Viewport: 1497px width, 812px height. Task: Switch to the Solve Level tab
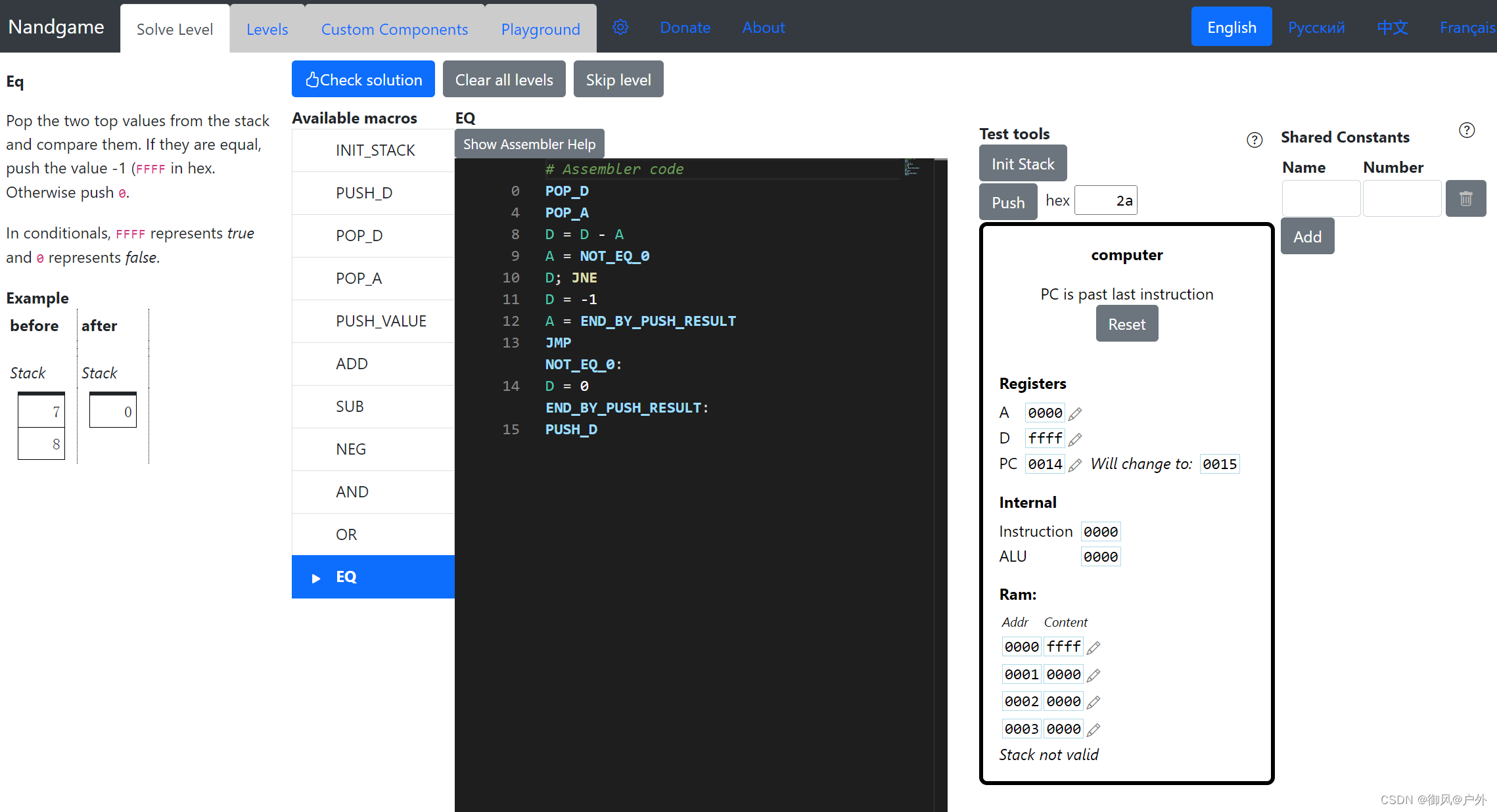tap(175, 29)
